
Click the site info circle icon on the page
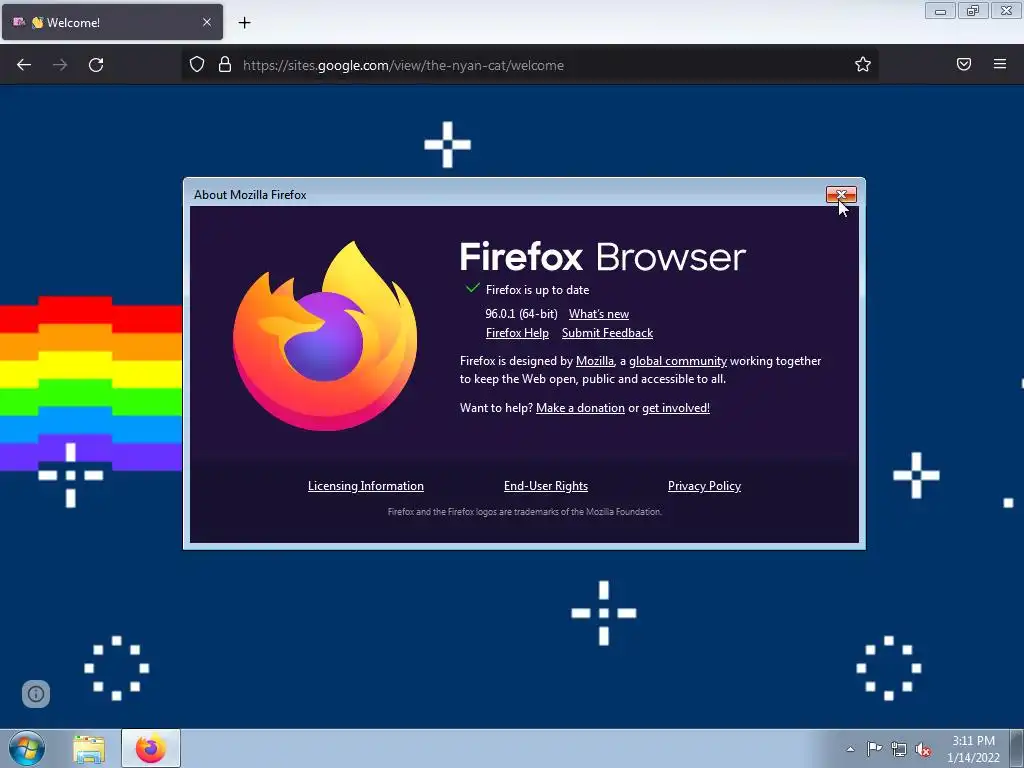(x=36, y=694)
